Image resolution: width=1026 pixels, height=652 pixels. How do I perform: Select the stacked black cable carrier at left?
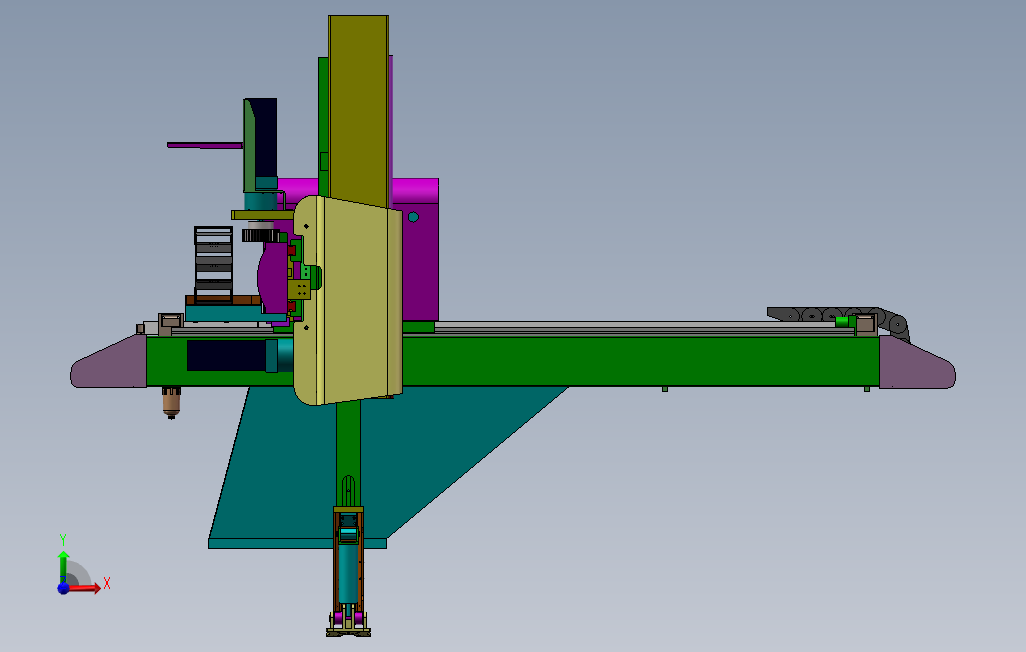[x=213, y=265]
